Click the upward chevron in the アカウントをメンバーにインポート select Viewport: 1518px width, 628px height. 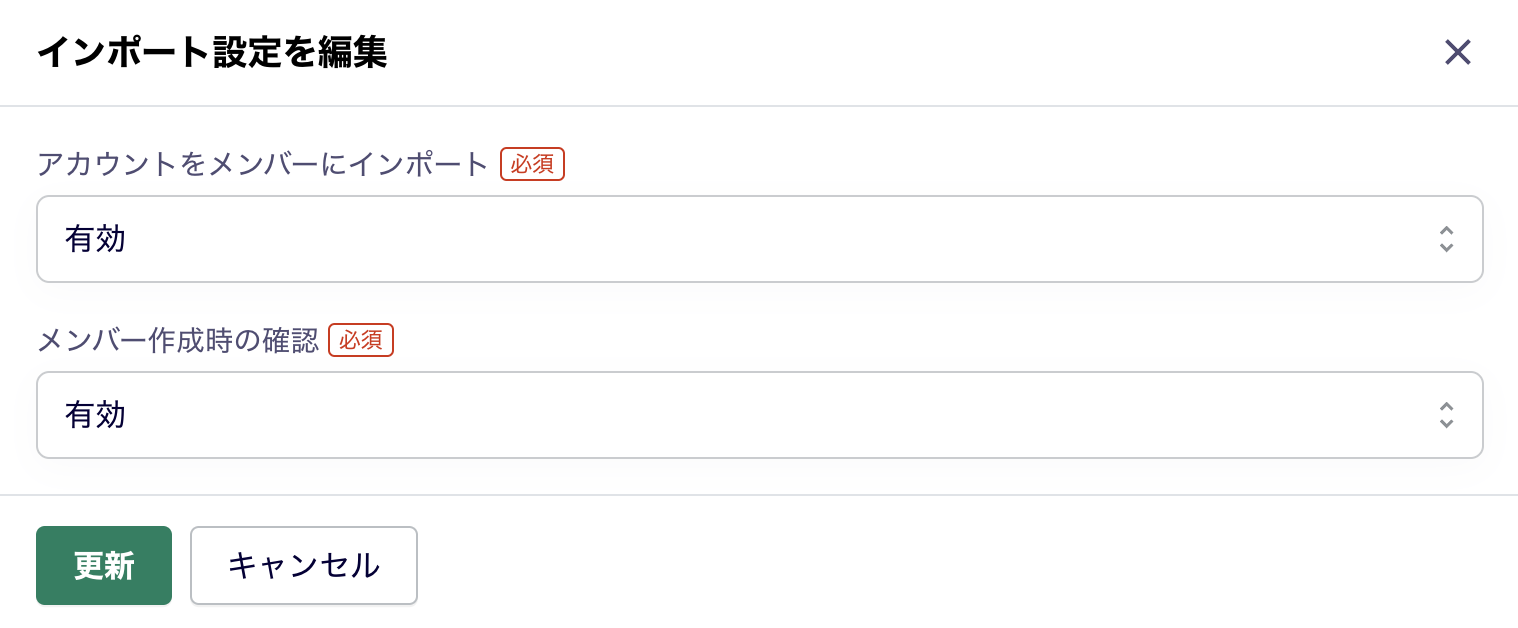click(x=1445, y=231)
